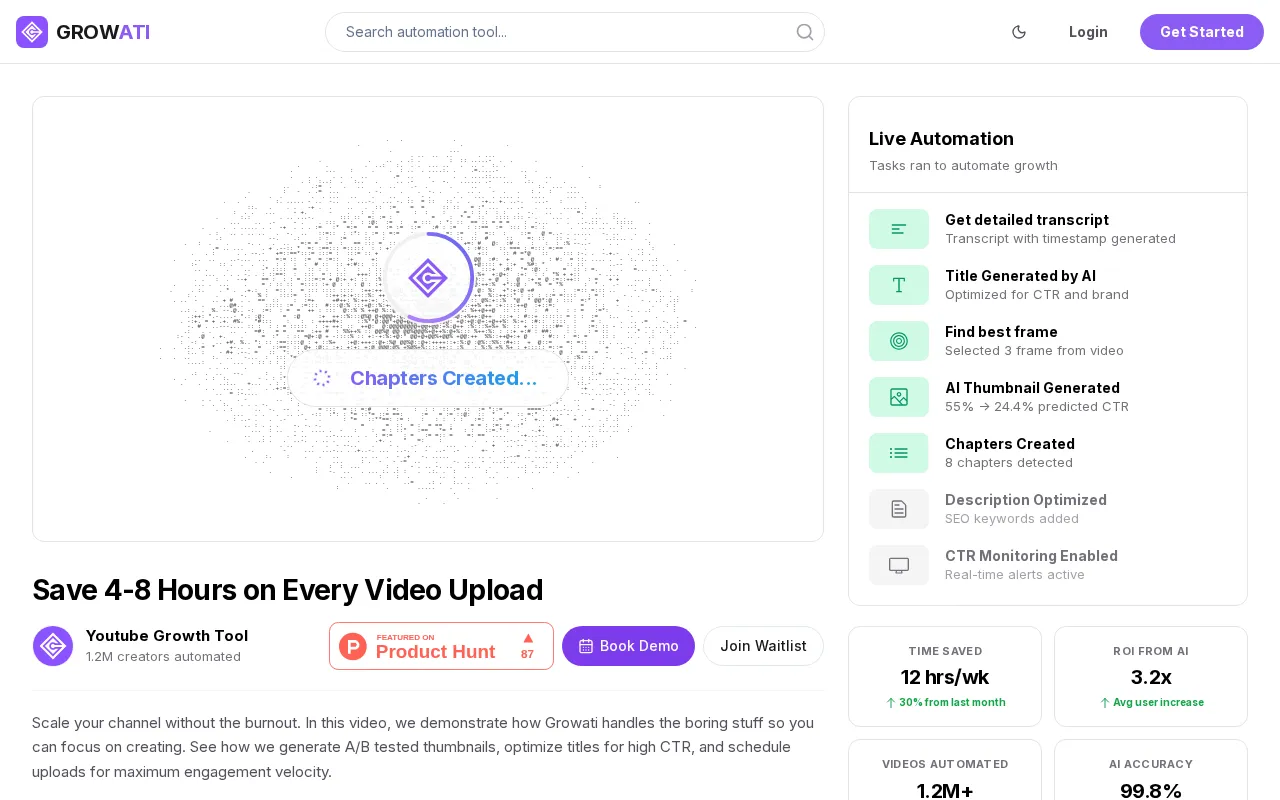Click the Find best frame target icon
Image resolution: width=1280 pixels, height=800 pixels.
[899, 341]
